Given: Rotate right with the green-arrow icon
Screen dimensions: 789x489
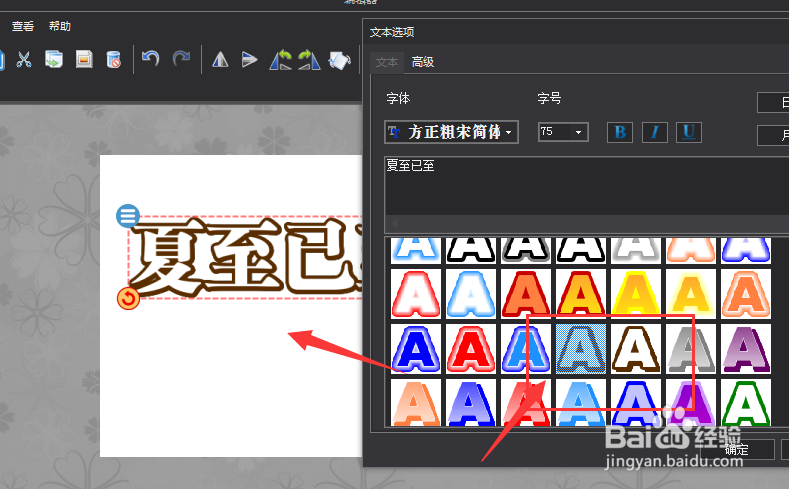Looking at the screenshot, I should [309, 59].
